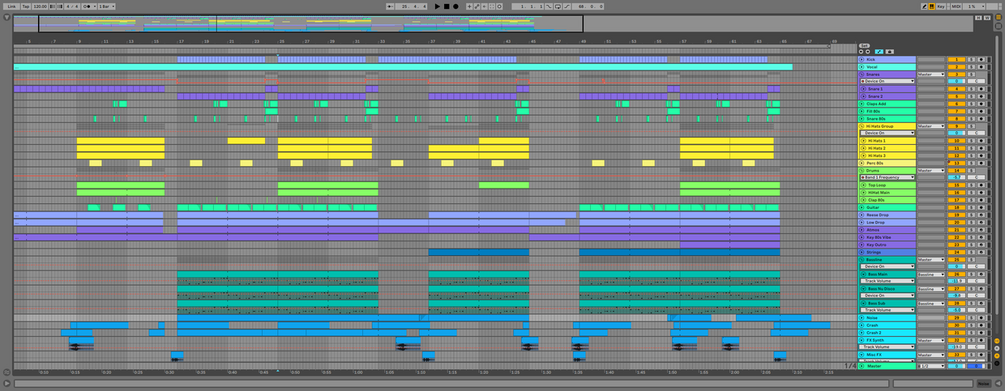Click the automation arm icon
The height and width of the screenshot is (391, 1005).
pyautogui.click(x=476, y=6)
